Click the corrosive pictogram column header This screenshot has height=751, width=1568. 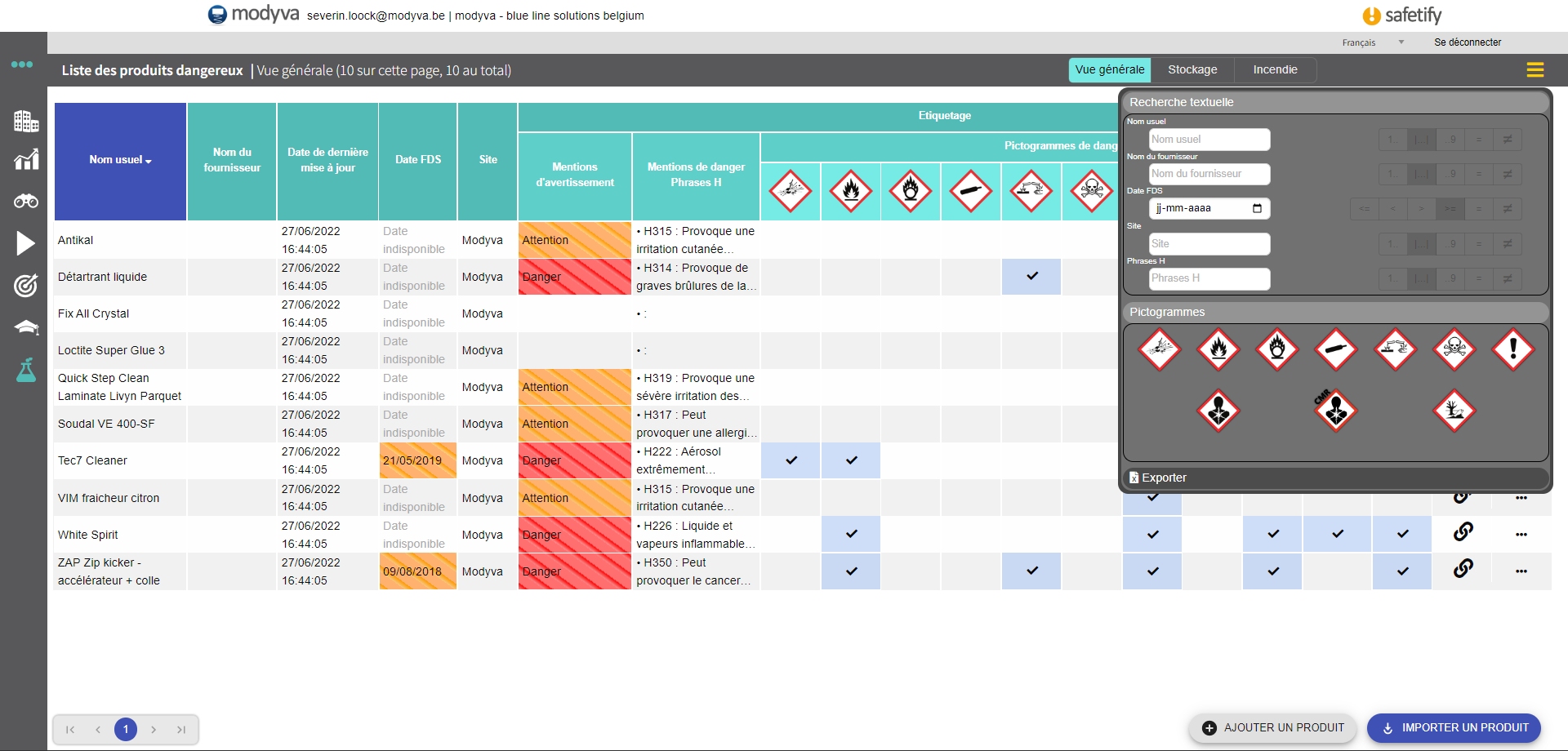click(x=1031, y=191)
